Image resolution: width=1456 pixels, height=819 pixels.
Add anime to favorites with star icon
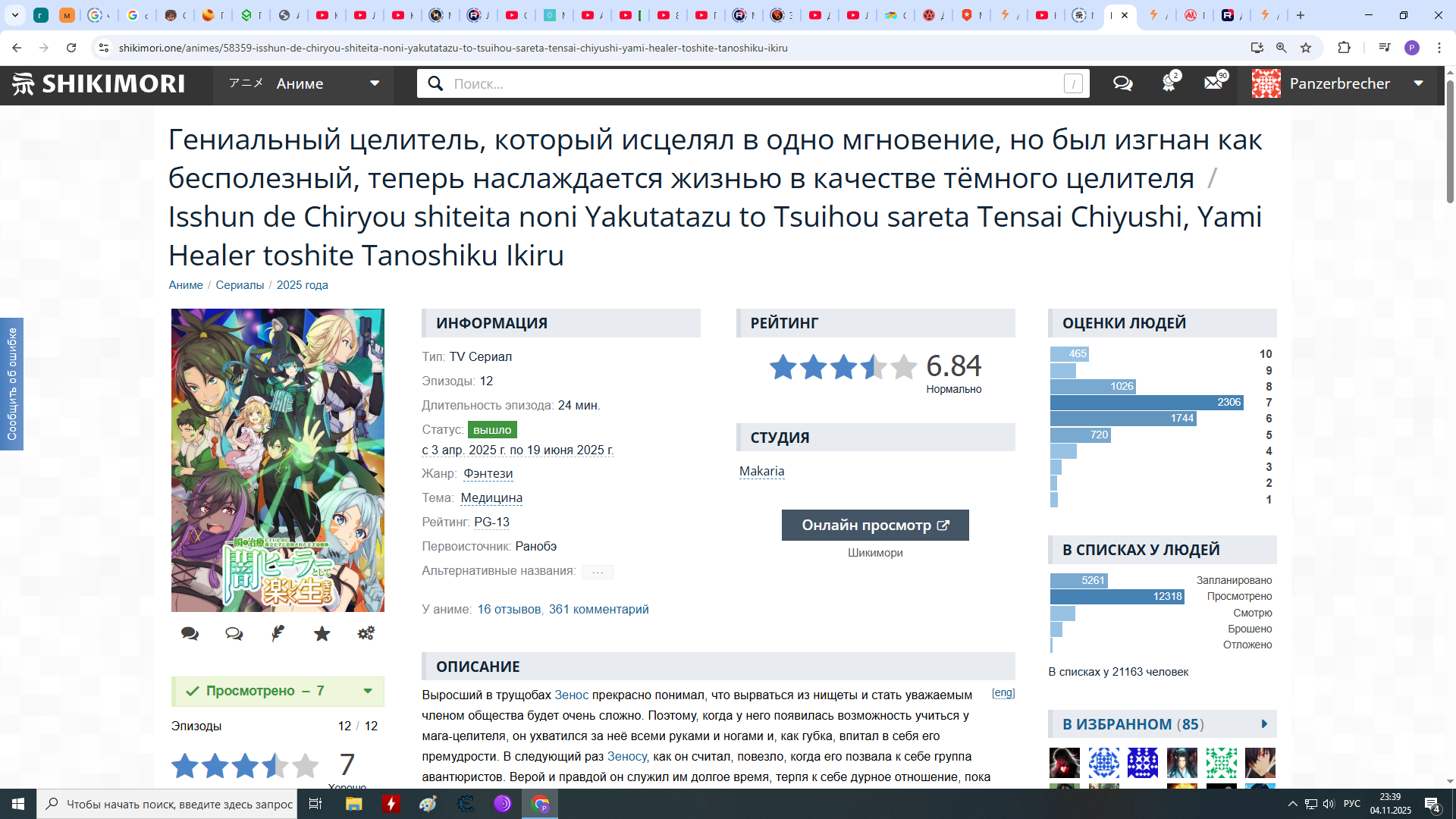[x=322, y=634]
